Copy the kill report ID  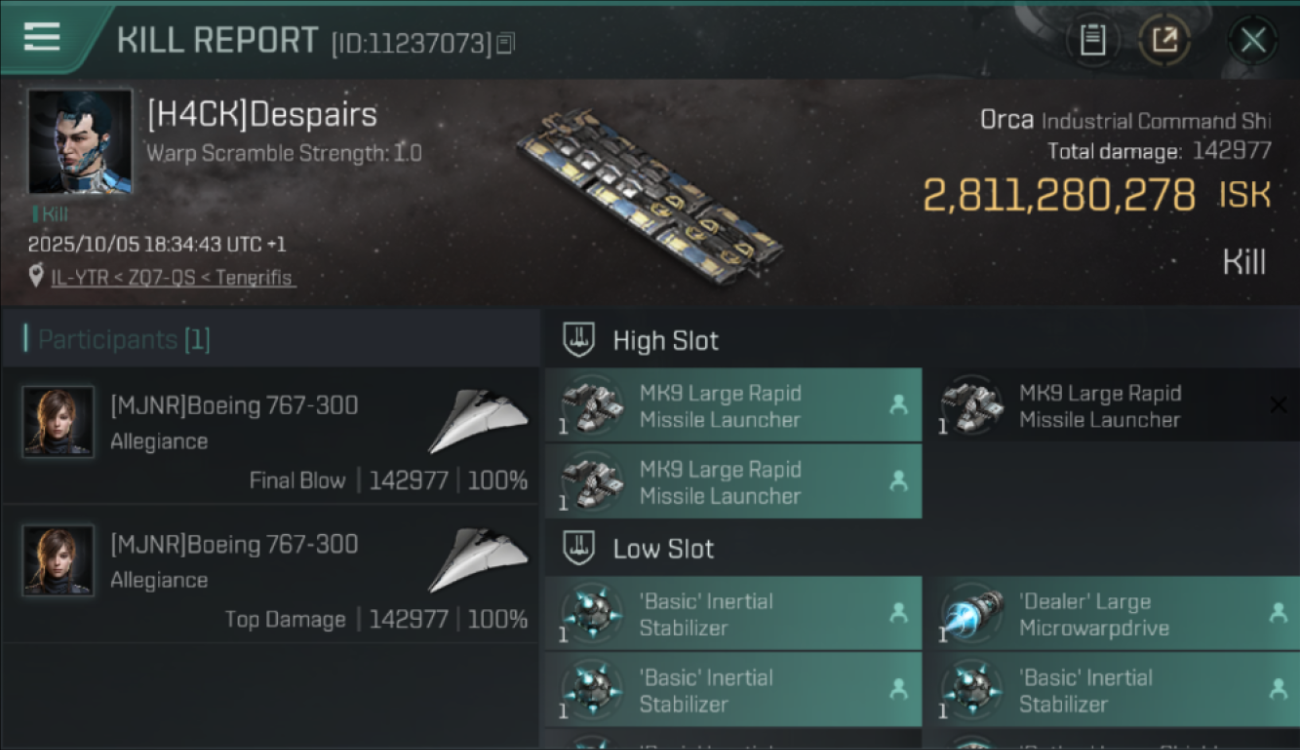(505, 43)
